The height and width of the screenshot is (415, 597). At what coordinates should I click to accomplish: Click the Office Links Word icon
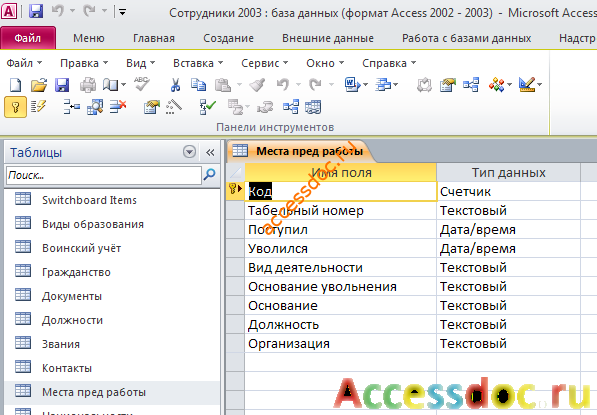pyautogui.click(x=352, y=85)
